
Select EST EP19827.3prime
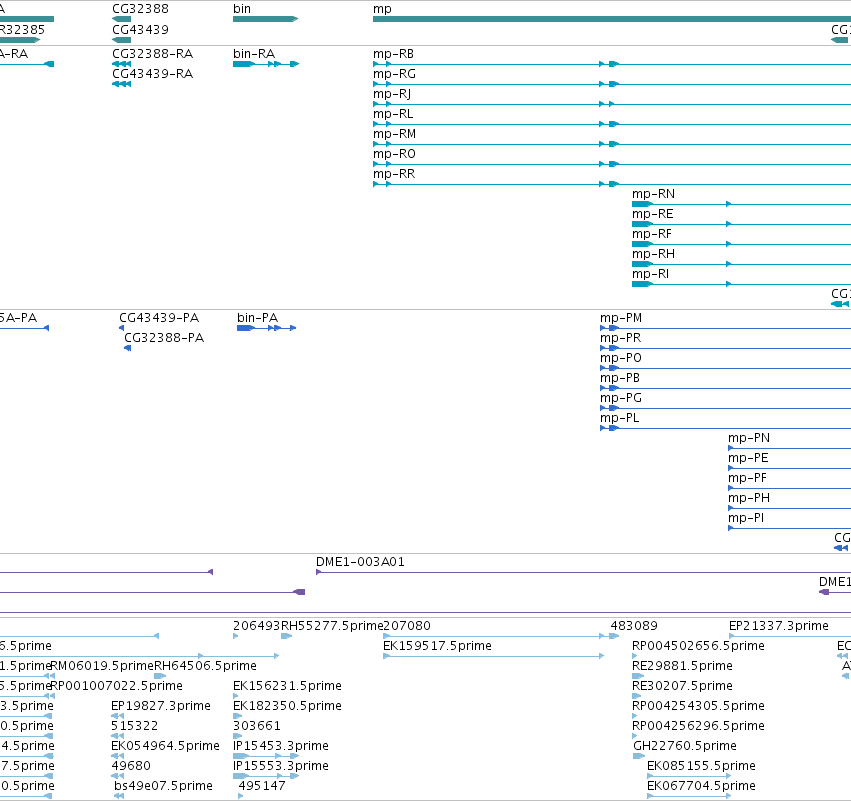[x=161, y=706]
